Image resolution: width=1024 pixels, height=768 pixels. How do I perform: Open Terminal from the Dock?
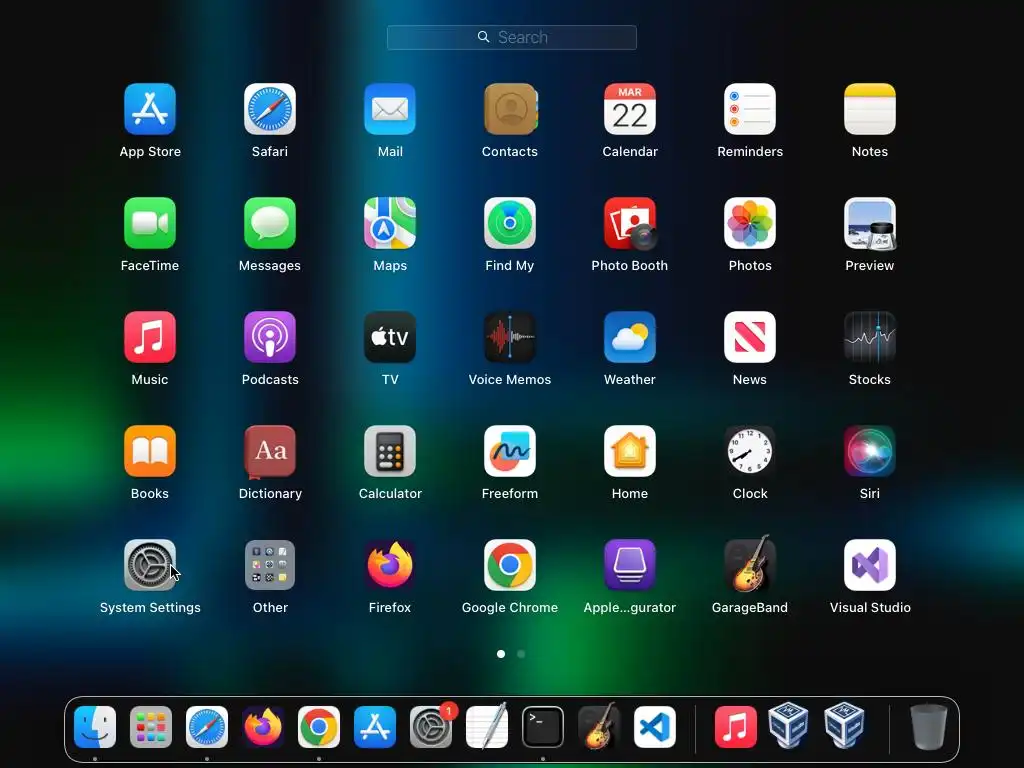543,727
